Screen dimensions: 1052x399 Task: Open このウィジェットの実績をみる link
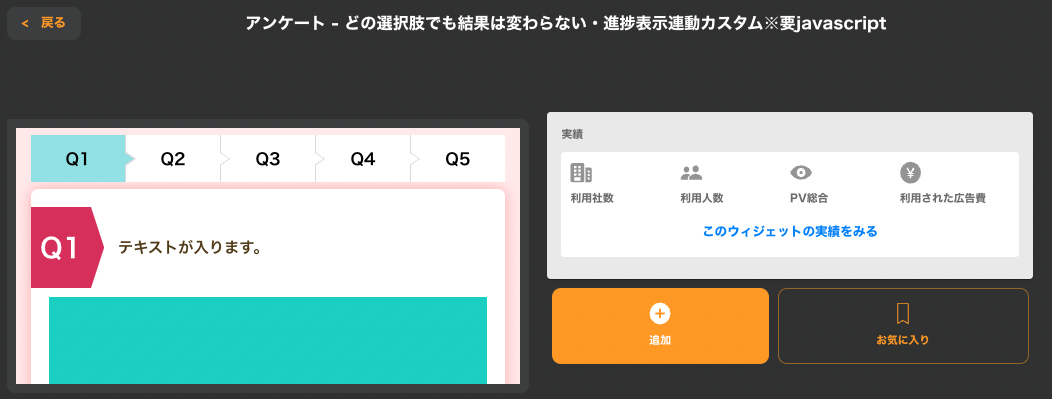pyautogui.click(x=790, y=231)
